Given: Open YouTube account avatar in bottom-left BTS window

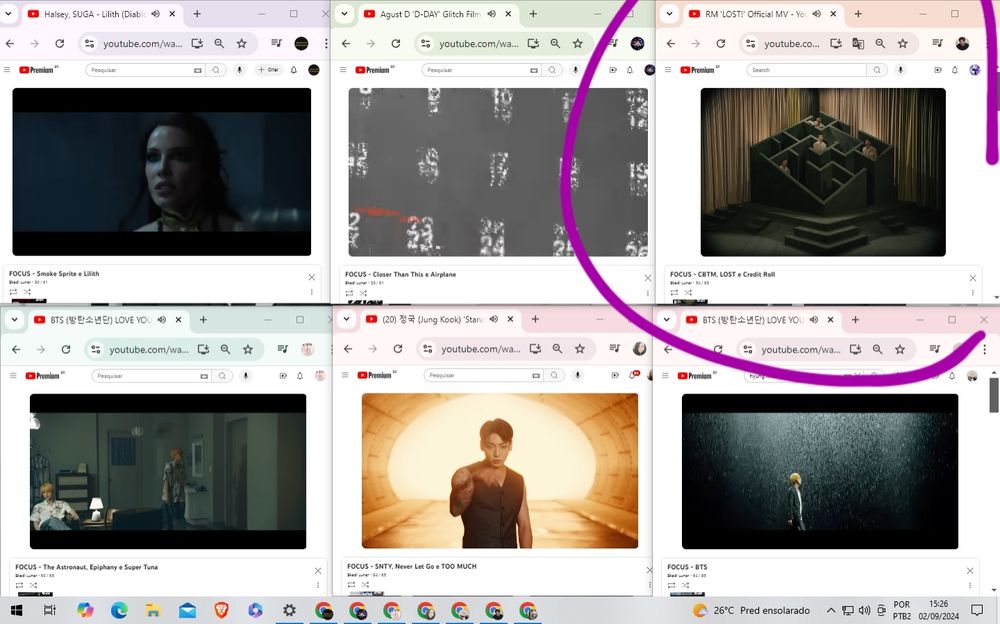Looking at the screenshot, I should click(x=320, y=376).
